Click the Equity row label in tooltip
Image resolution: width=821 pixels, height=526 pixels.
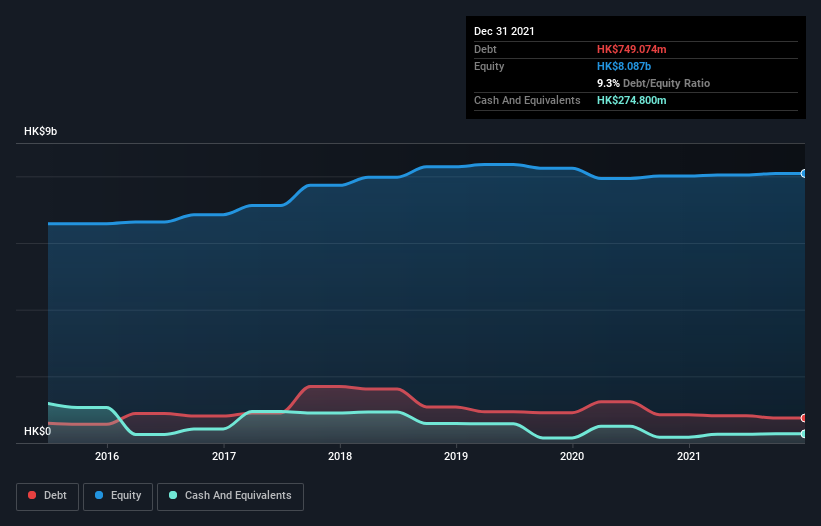pyautogui.click(x=489, y=66)
